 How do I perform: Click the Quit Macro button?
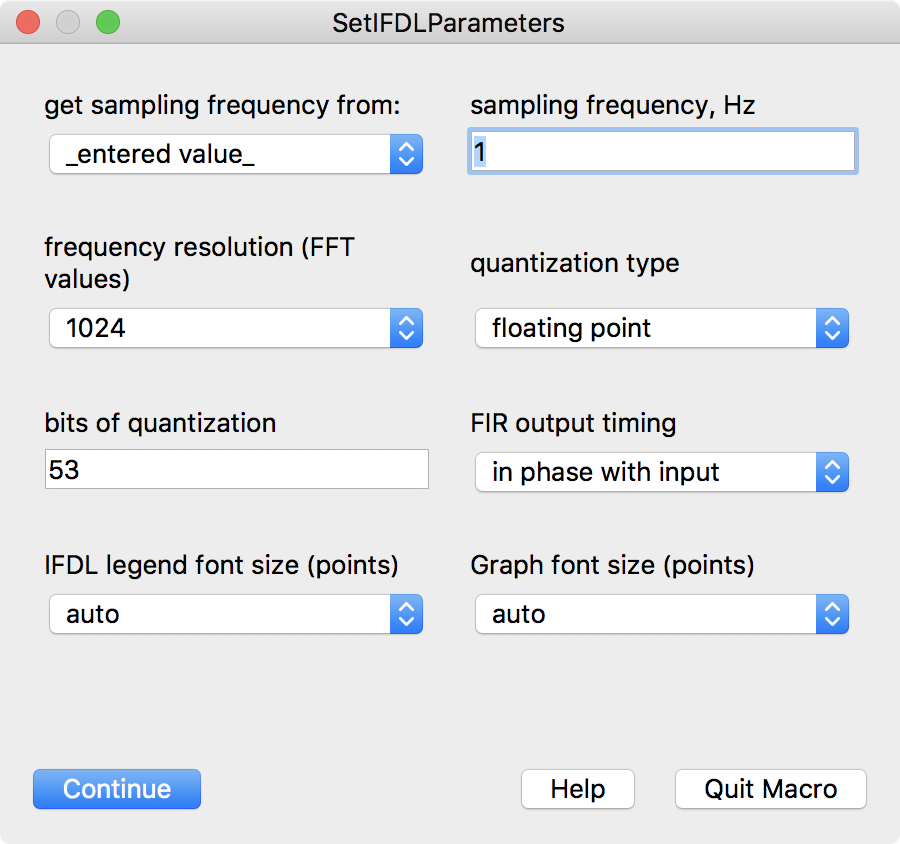[x=770, y=789]
